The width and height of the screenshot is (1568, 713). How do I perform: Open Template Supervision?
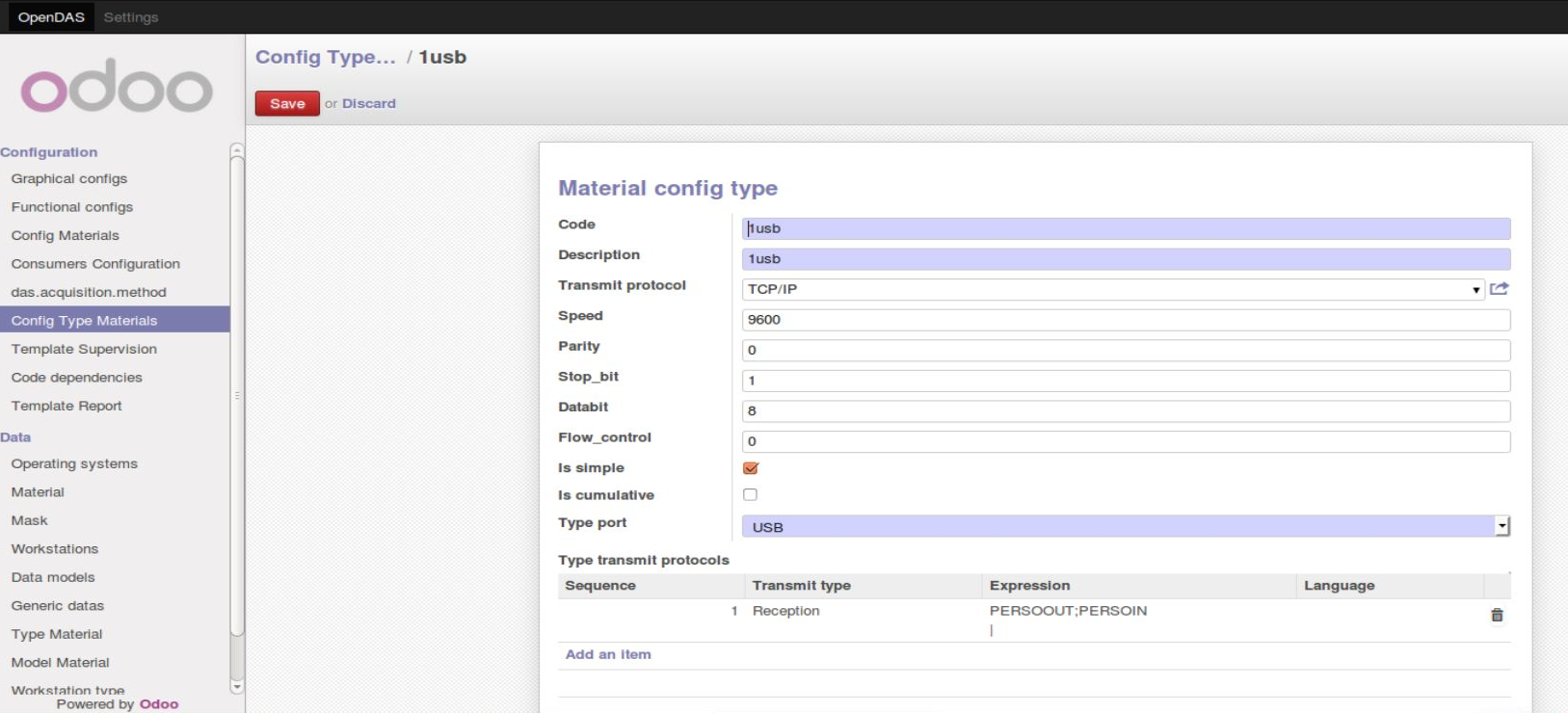[x=84, y=349]
